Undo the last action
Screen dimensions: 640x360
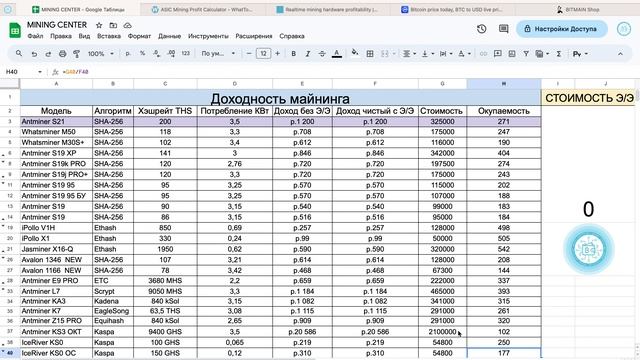click(34, 53)
